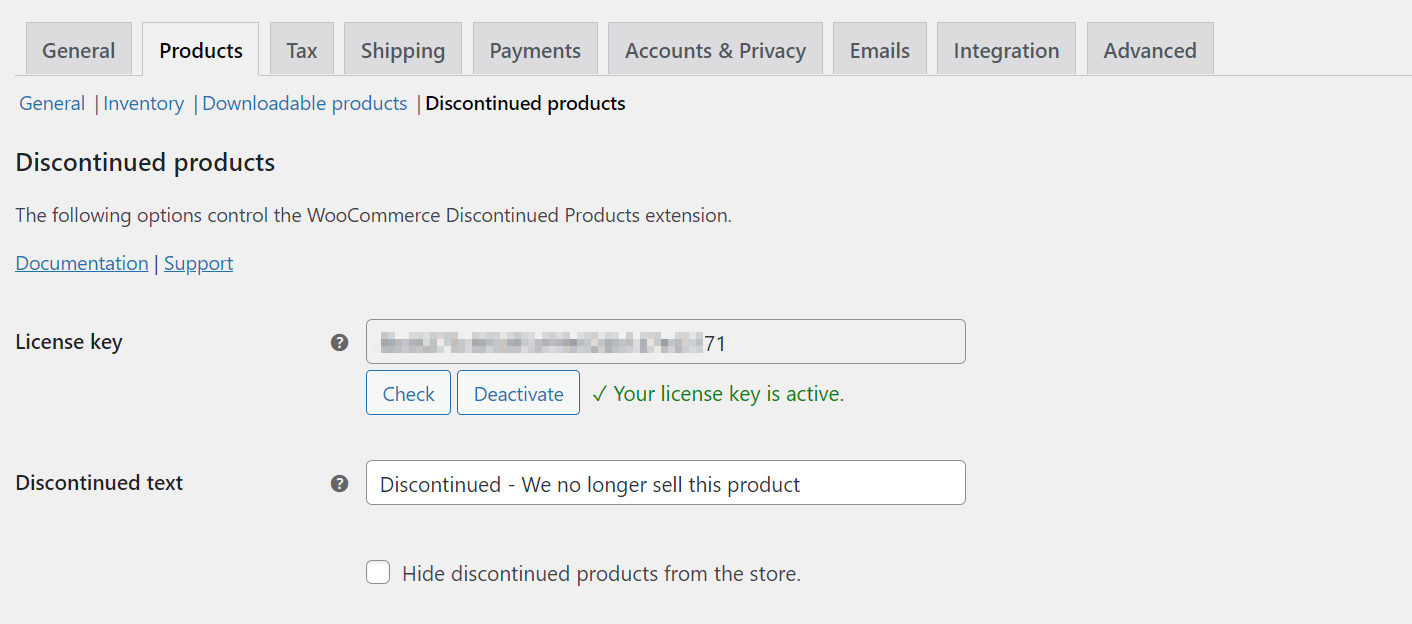This screenshot has width=1412, height=624.
Task: Switch to the Accounts & Privacy tab
Action: pos(715,48)
